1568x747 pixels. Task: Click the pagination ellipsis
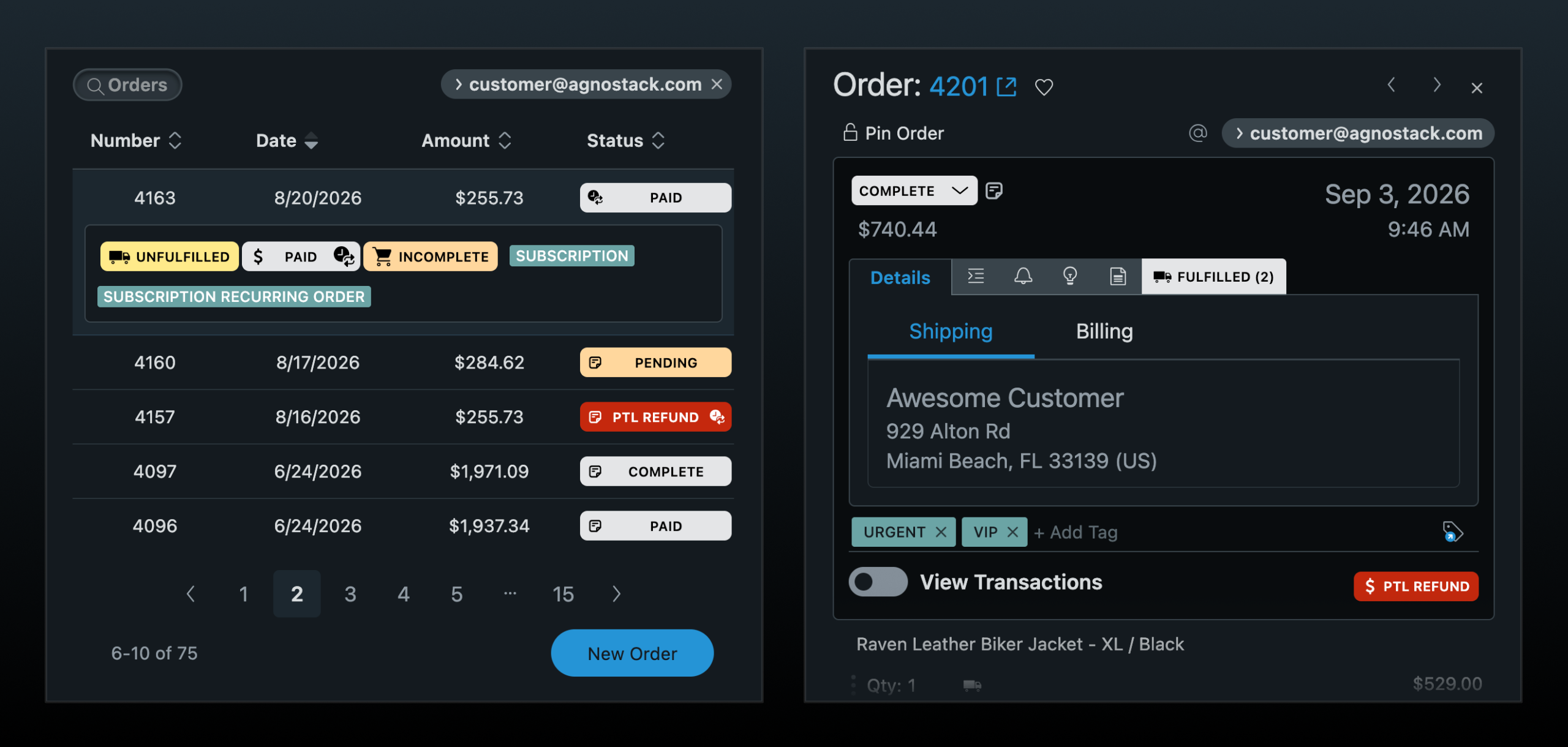[x=510, y=593]
